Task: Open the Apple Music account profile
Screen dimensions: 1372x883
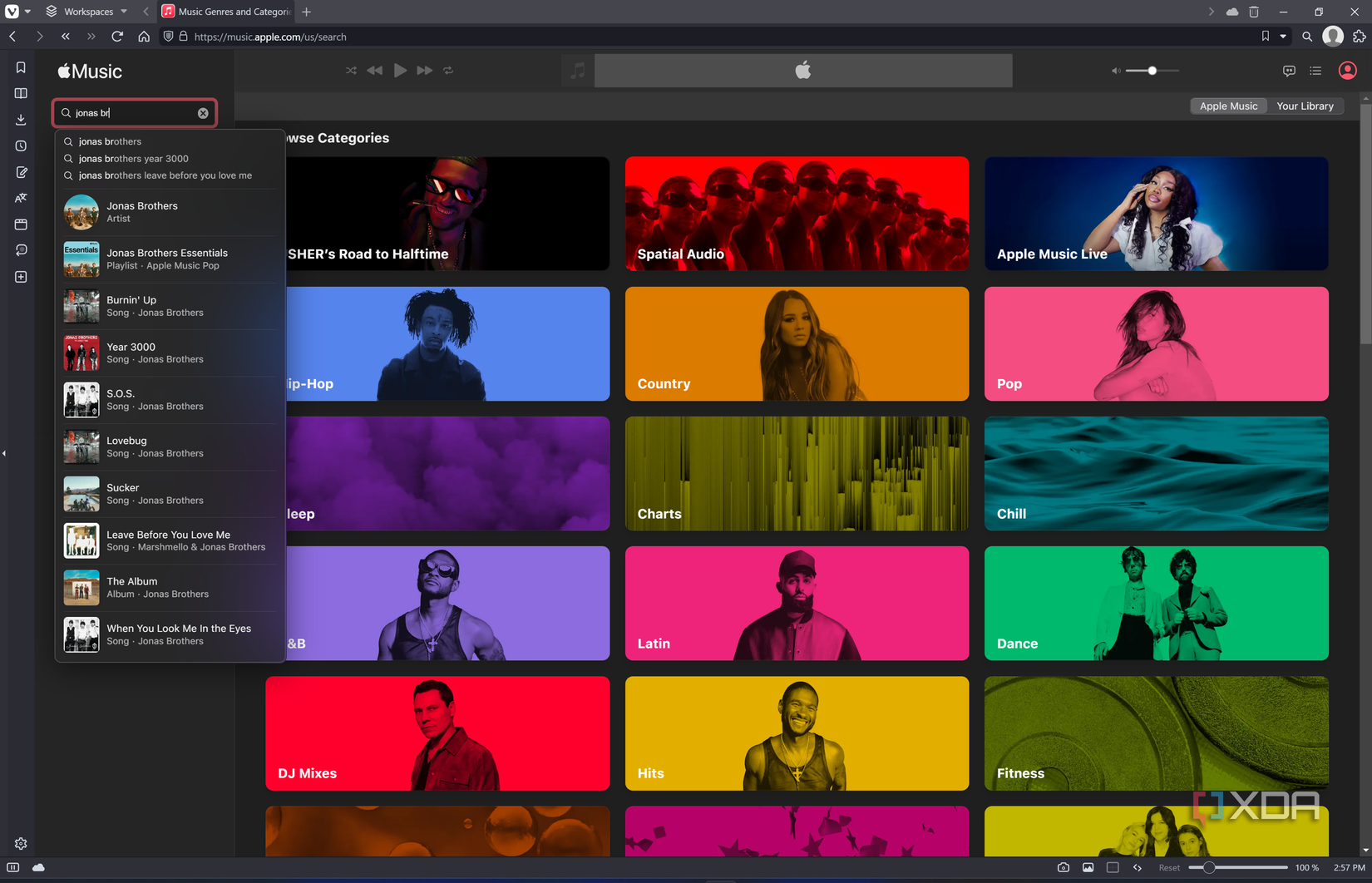Action: coord(1348,71)
